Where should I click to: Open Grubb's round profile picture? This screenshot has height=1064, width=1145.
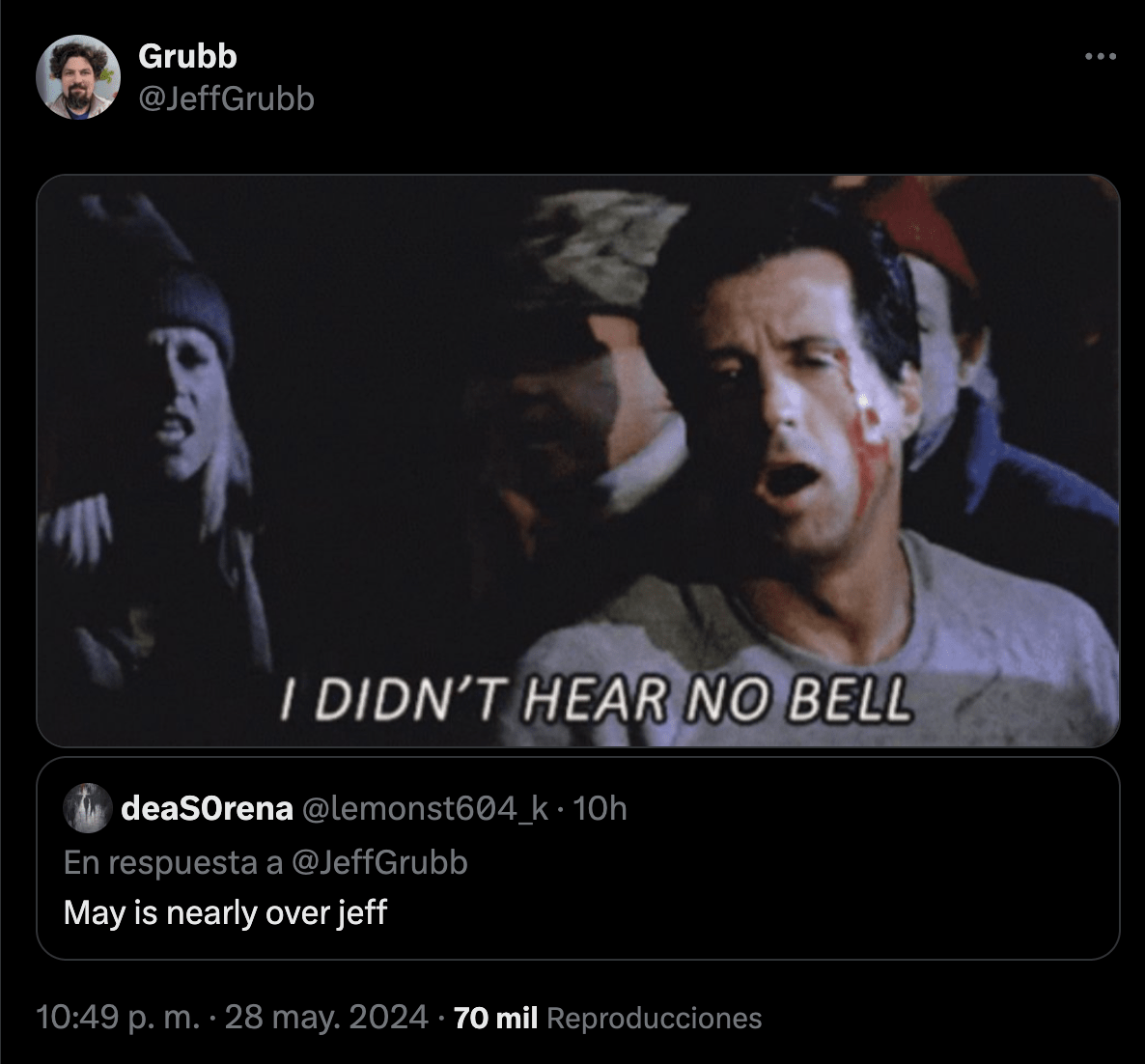tap(78, 76)
